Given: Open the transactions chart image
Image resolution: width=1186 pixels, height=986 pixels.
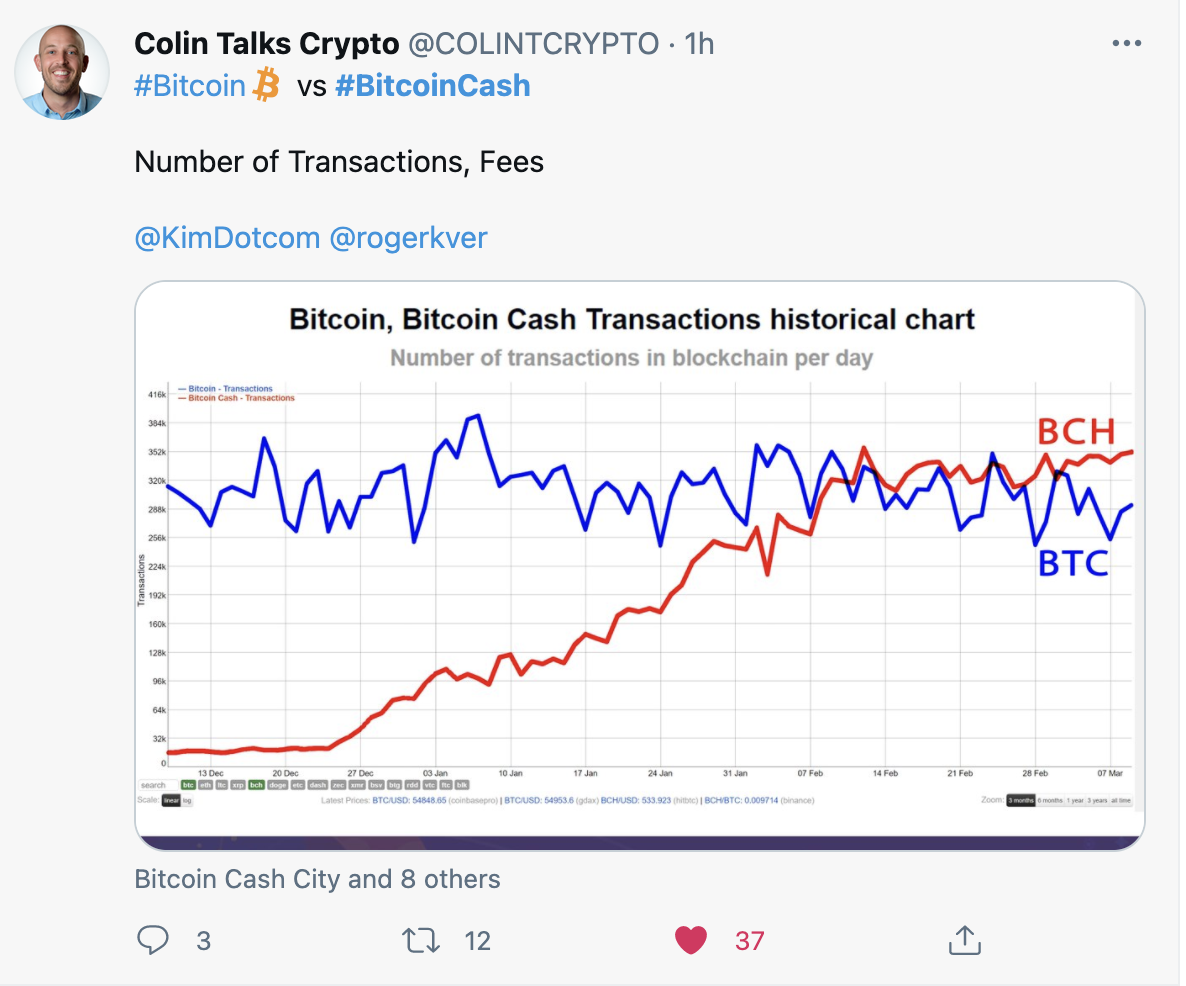Looking at the screenshot, I should point(640,566).
